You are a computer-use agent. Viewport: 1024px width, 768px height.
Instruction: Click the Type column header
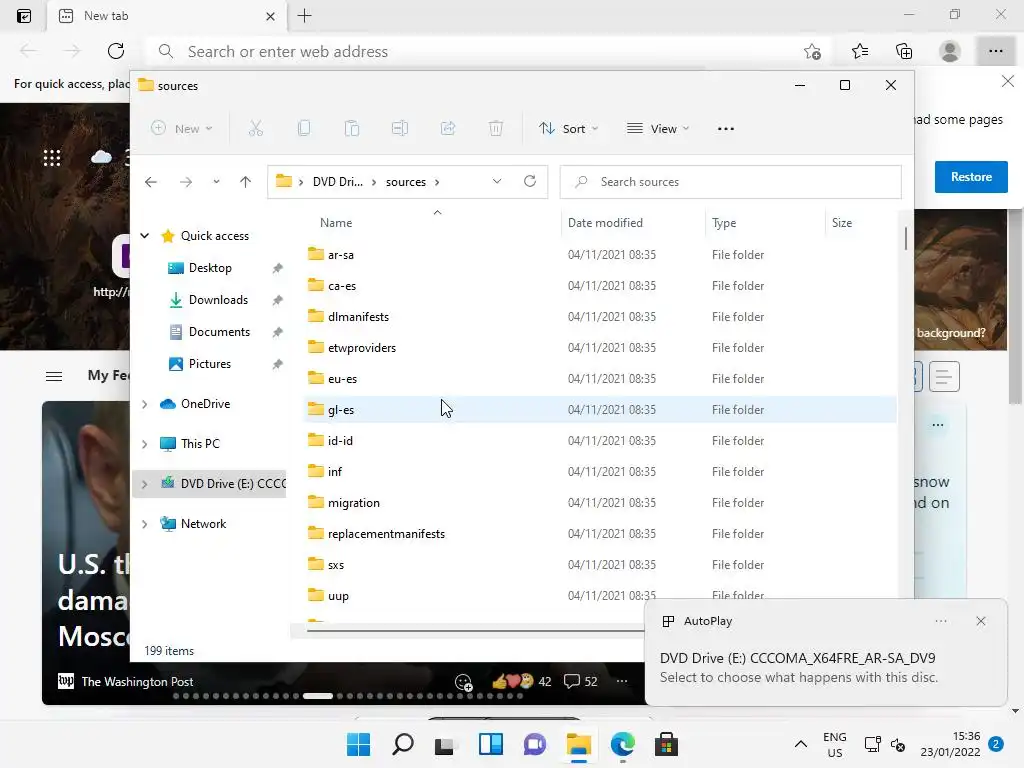click(724, 223)
